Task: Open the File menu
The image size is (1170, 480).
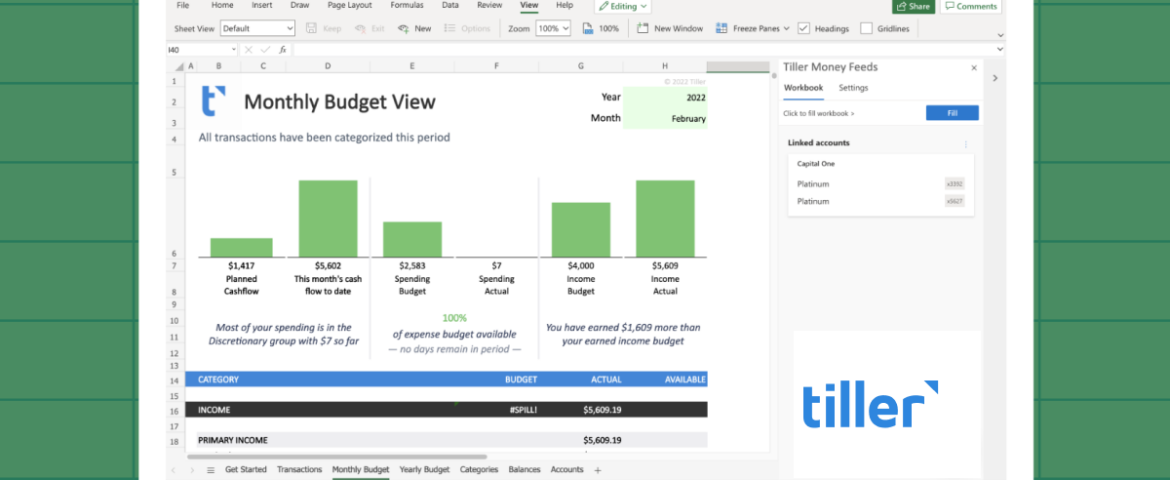Action: click(183, 5)
